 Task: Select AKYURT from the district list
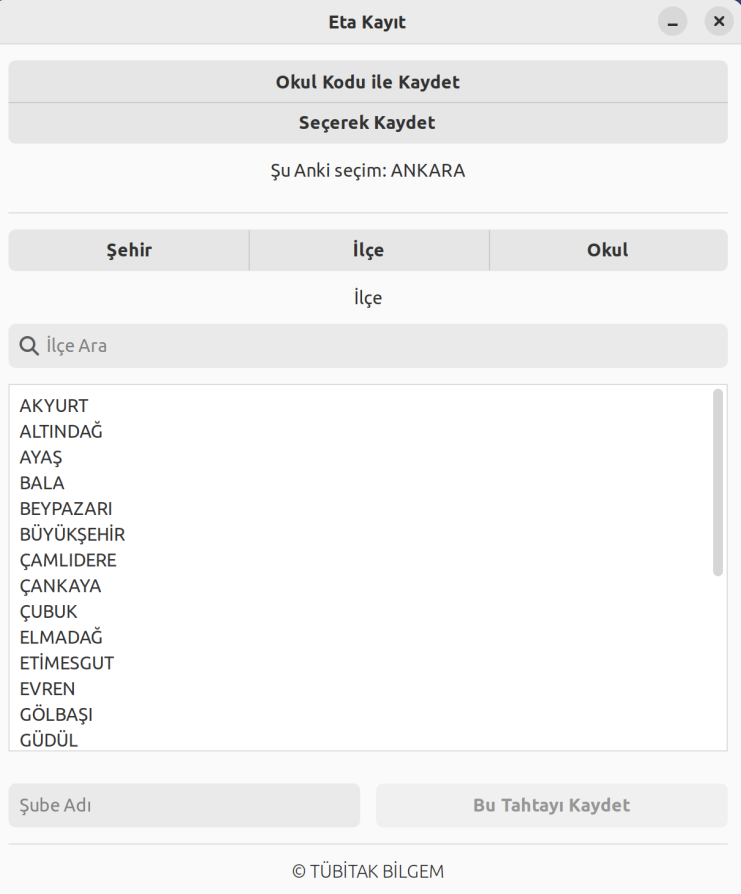click(54, 406)
